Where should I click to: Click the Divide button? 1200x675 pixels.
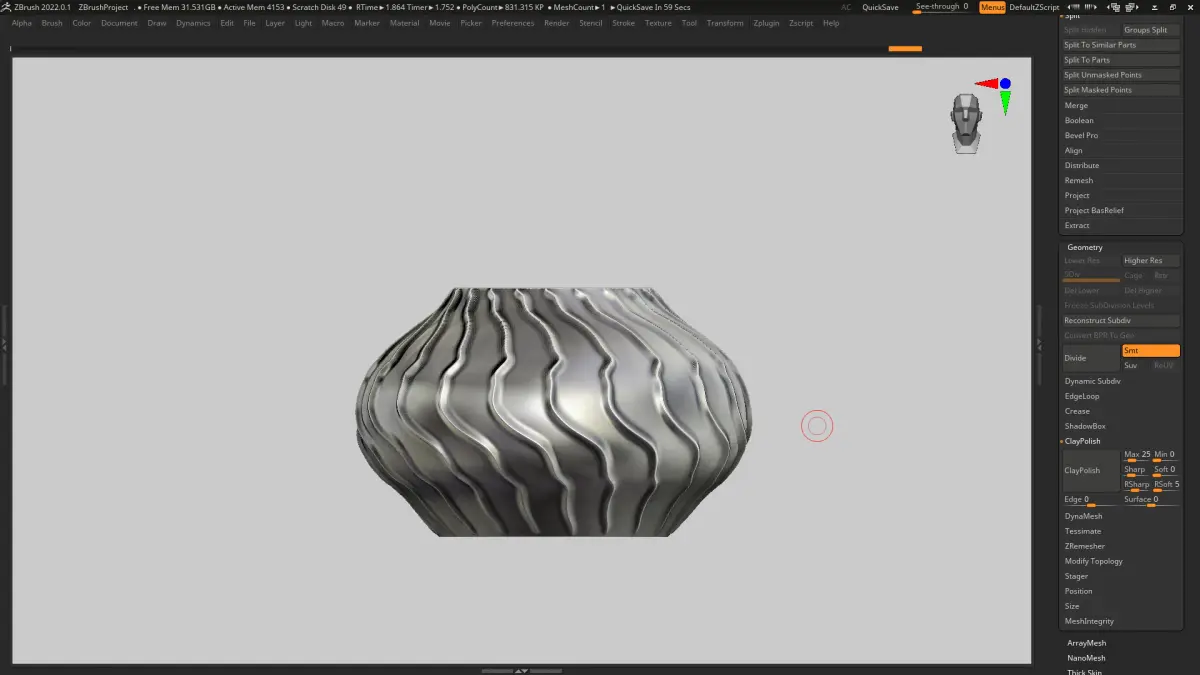(x=1090, y=358)
